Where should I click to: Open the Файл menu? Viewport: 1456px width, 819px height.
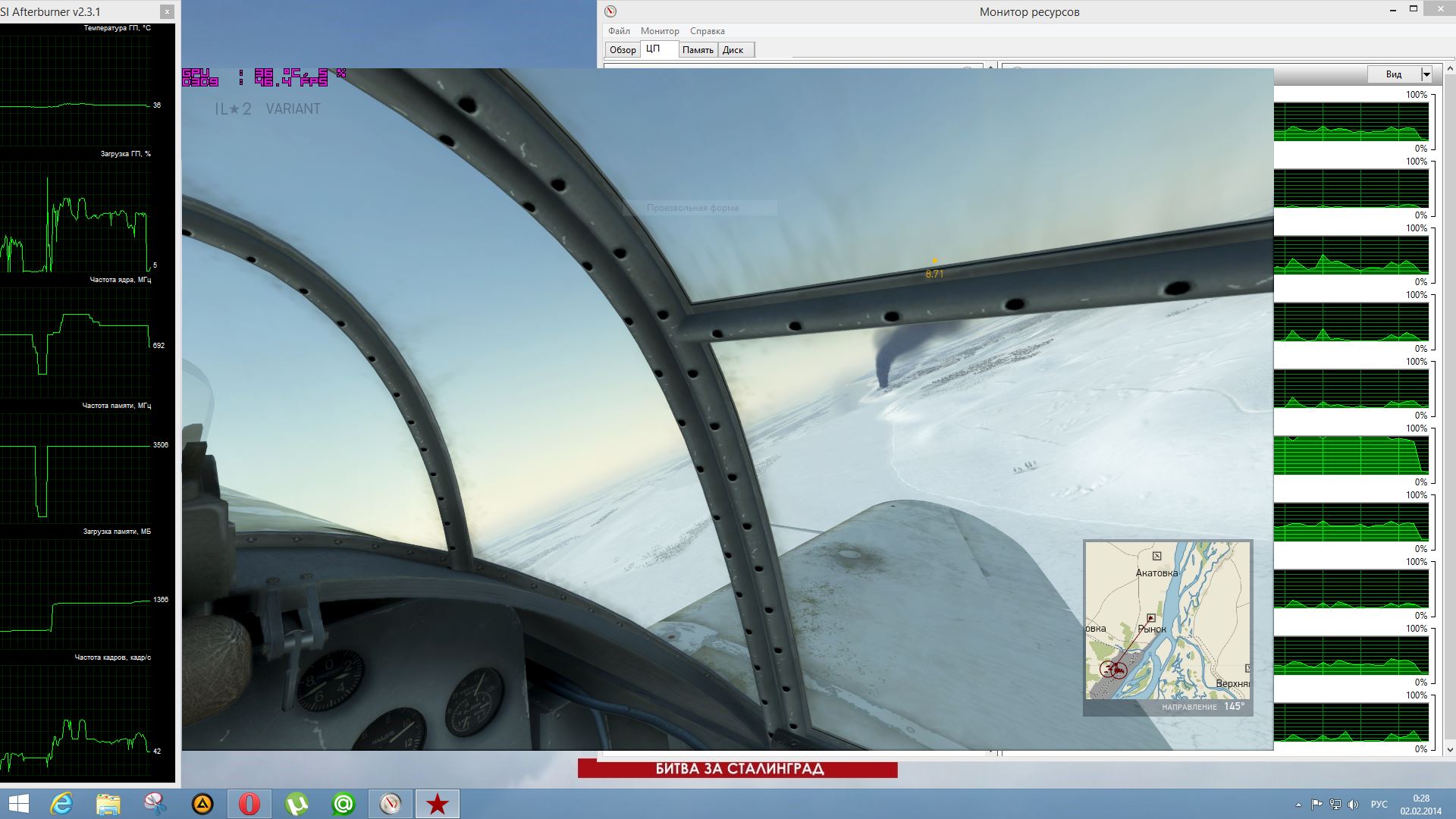click(x=619, y=31)
